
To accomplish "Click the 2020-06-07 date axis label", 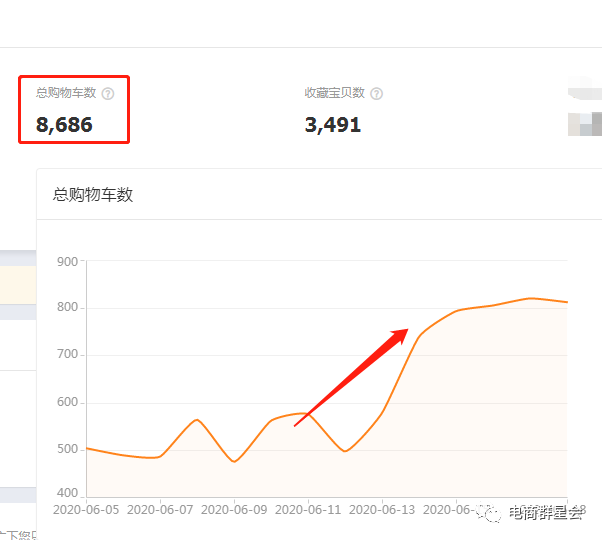I will (x=160, y=510).
